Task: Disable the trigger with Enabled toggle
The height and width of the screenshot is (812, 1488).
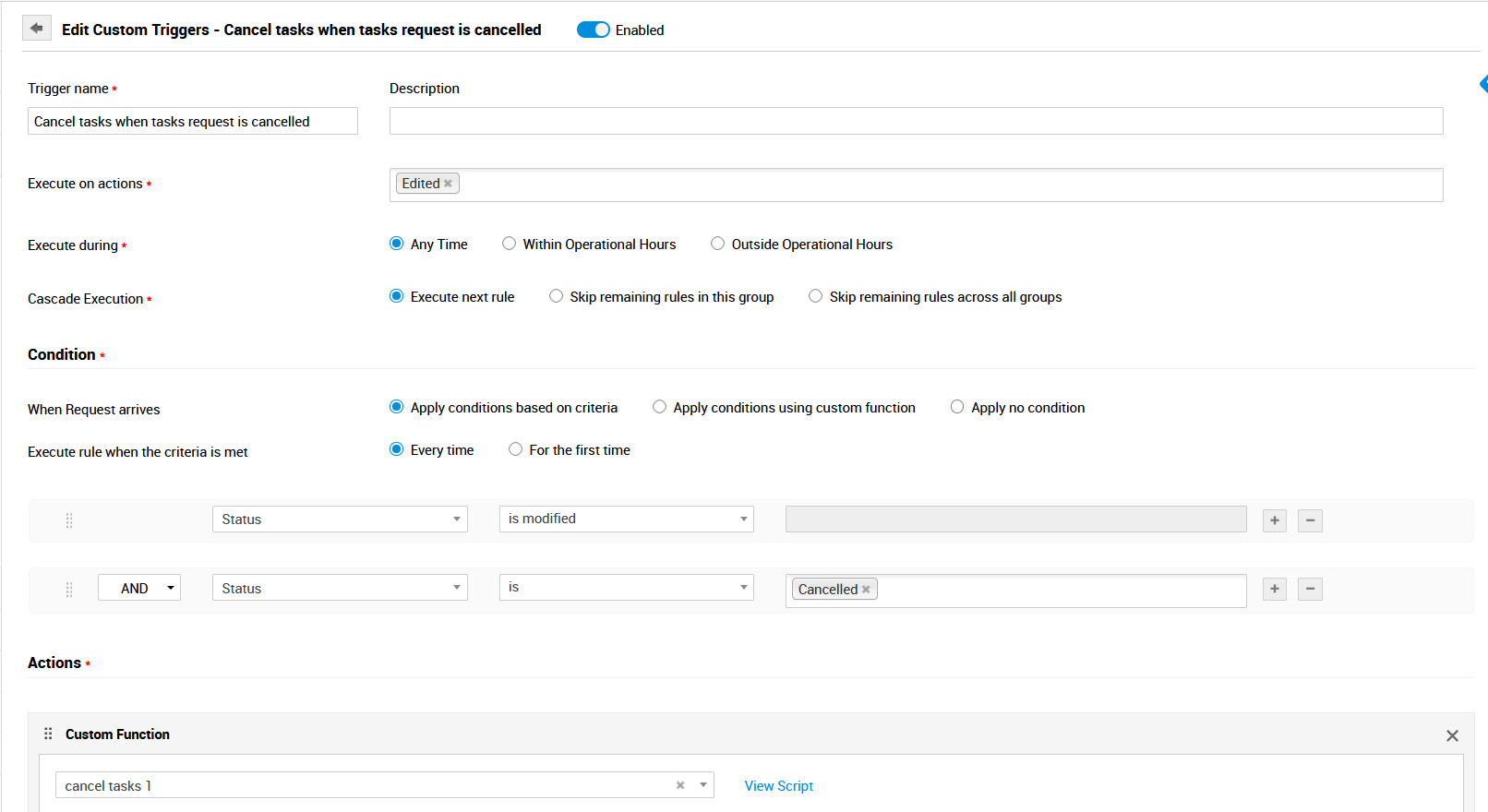Action: (593, 30)
